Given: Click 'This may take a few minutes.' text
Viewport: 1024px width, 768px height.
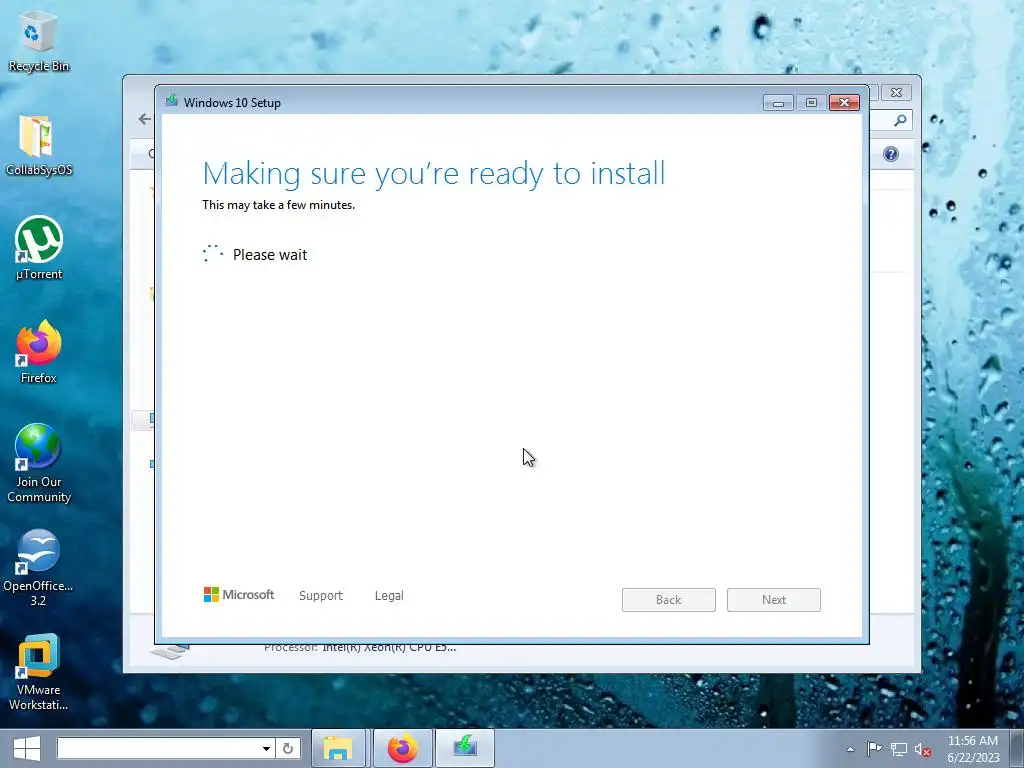Looking at the screenshot, I should tap(278, 205).
